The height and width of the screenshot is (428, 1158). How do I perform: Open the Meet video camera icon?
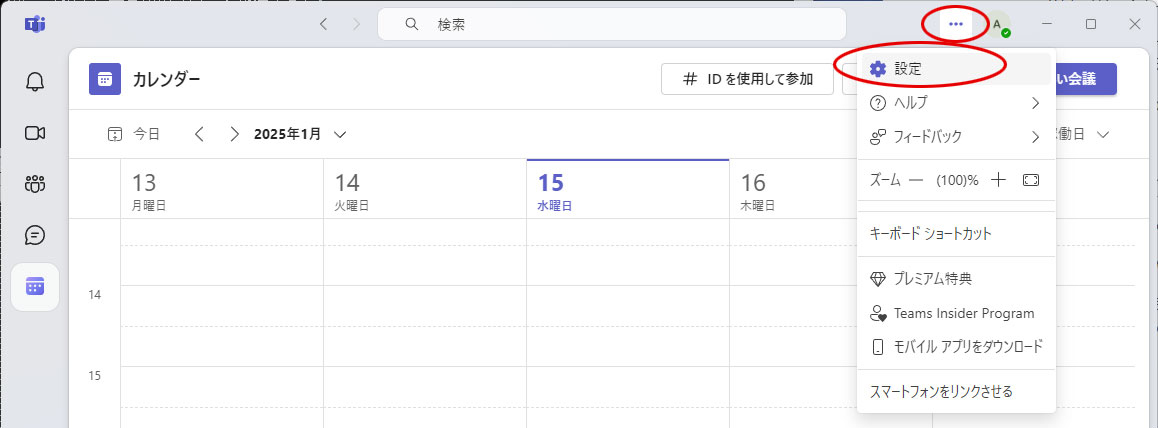35,133
